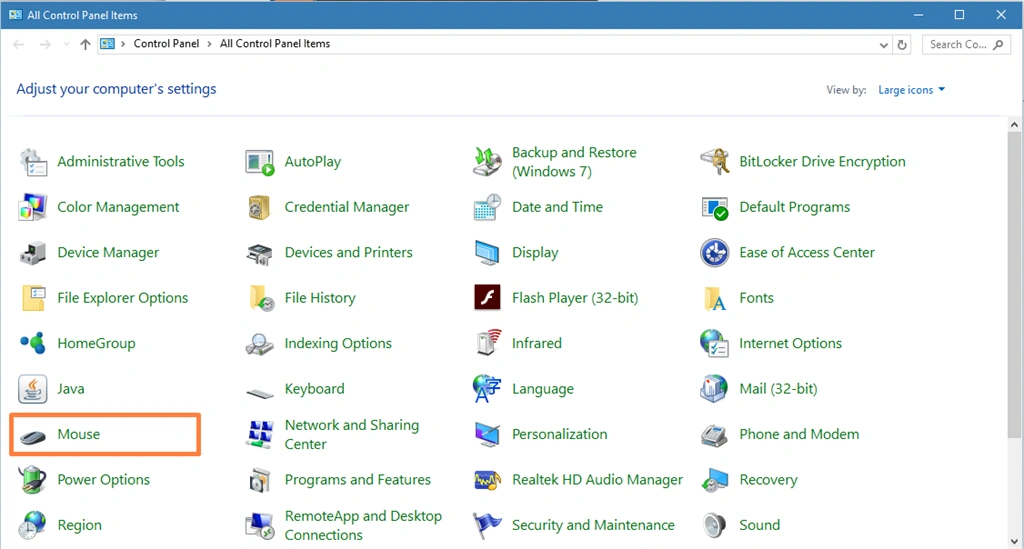Open the Keyboard text link
Viewport: 1024px width, 549px height.
point(314,389)
